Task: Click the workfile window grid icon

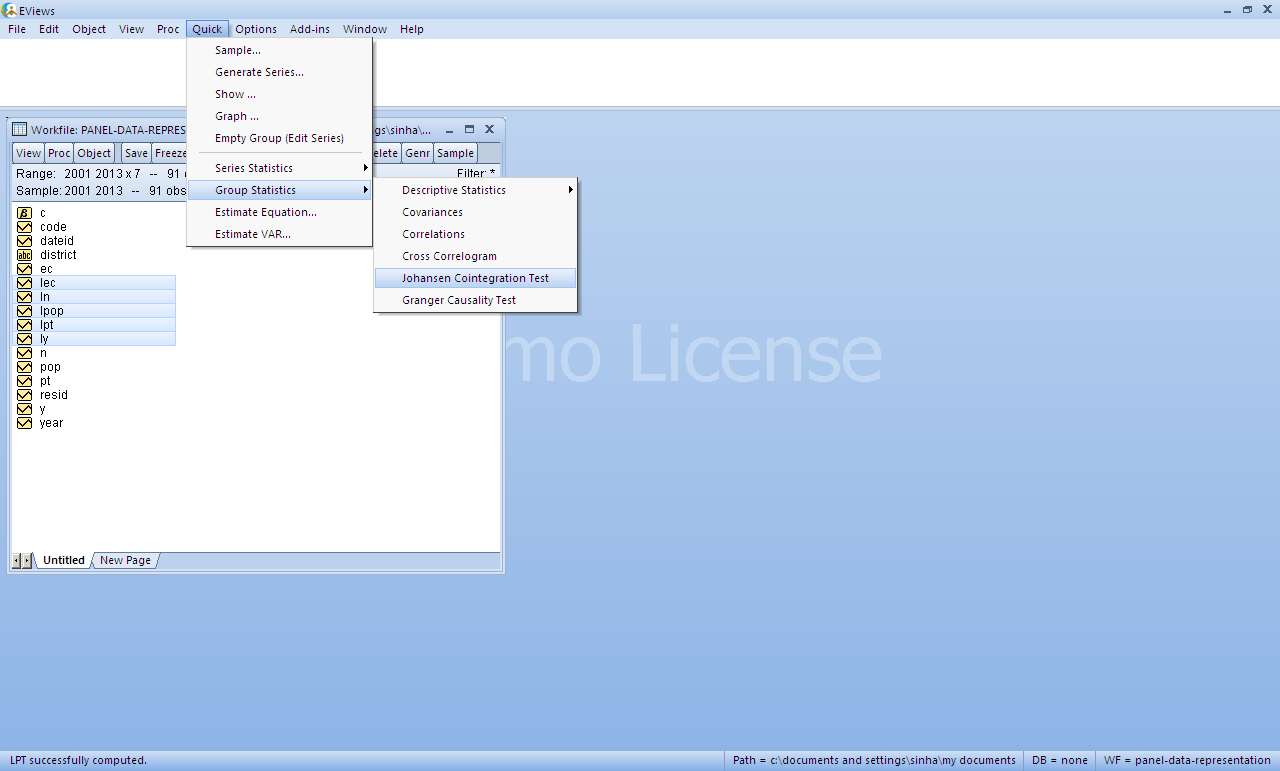Action: tap(19, 129)
